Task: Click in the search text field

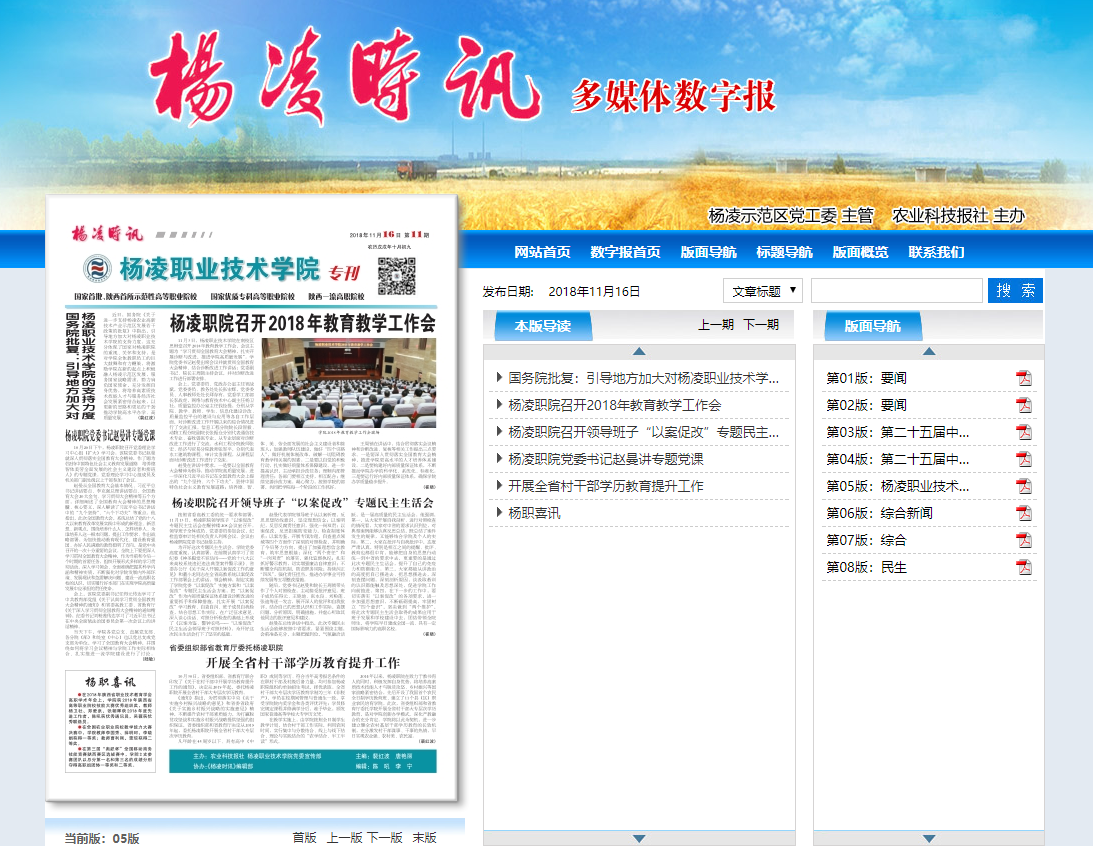Action: (x=896, y=291)
